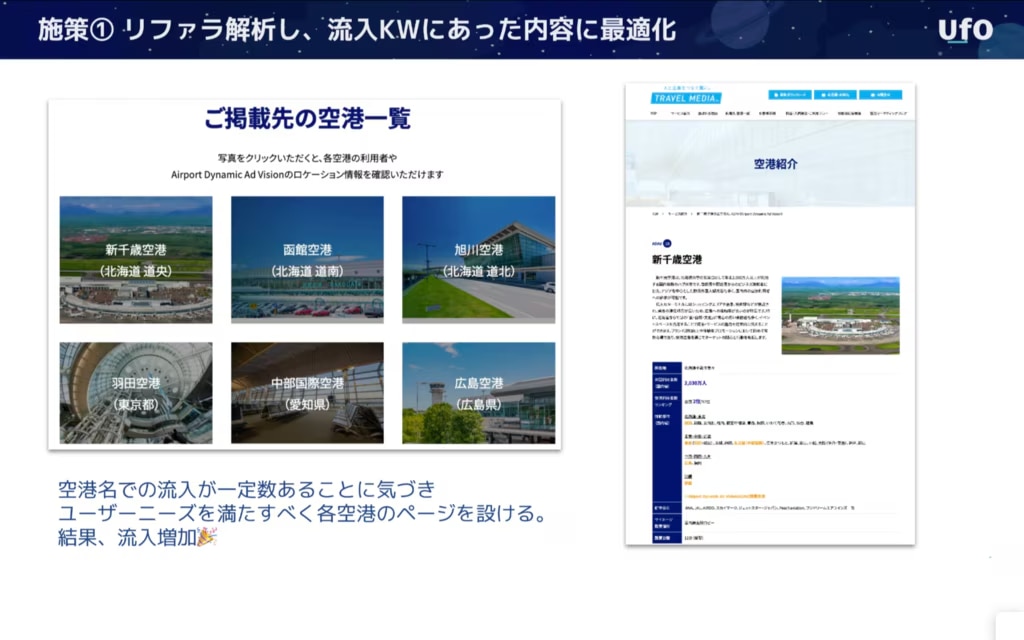Click the TOP breadcrumb link under banner
This screenshot has height=640, width=1024.
tap(655, 213)
